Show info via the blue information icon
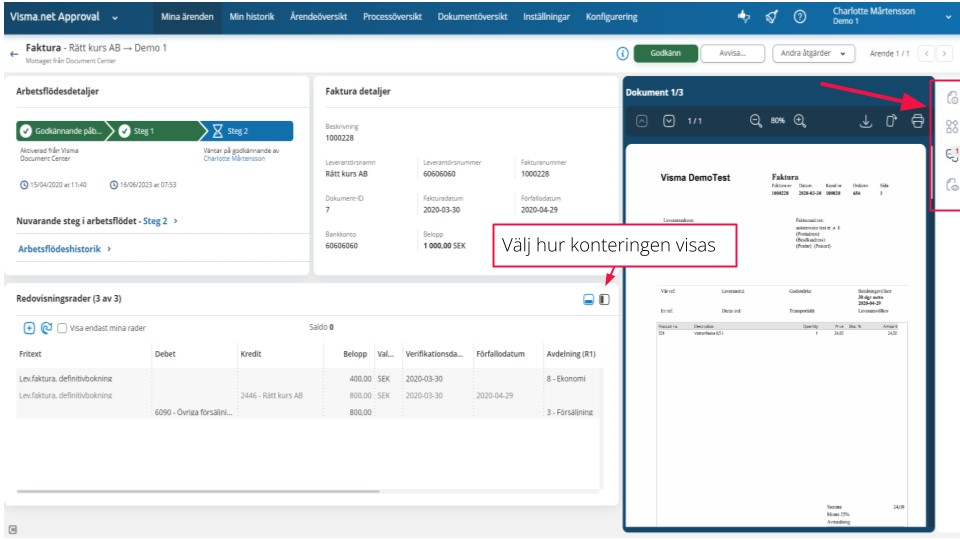Image resolution: width=960 pixels, height=540 pixels. [622, 53]
